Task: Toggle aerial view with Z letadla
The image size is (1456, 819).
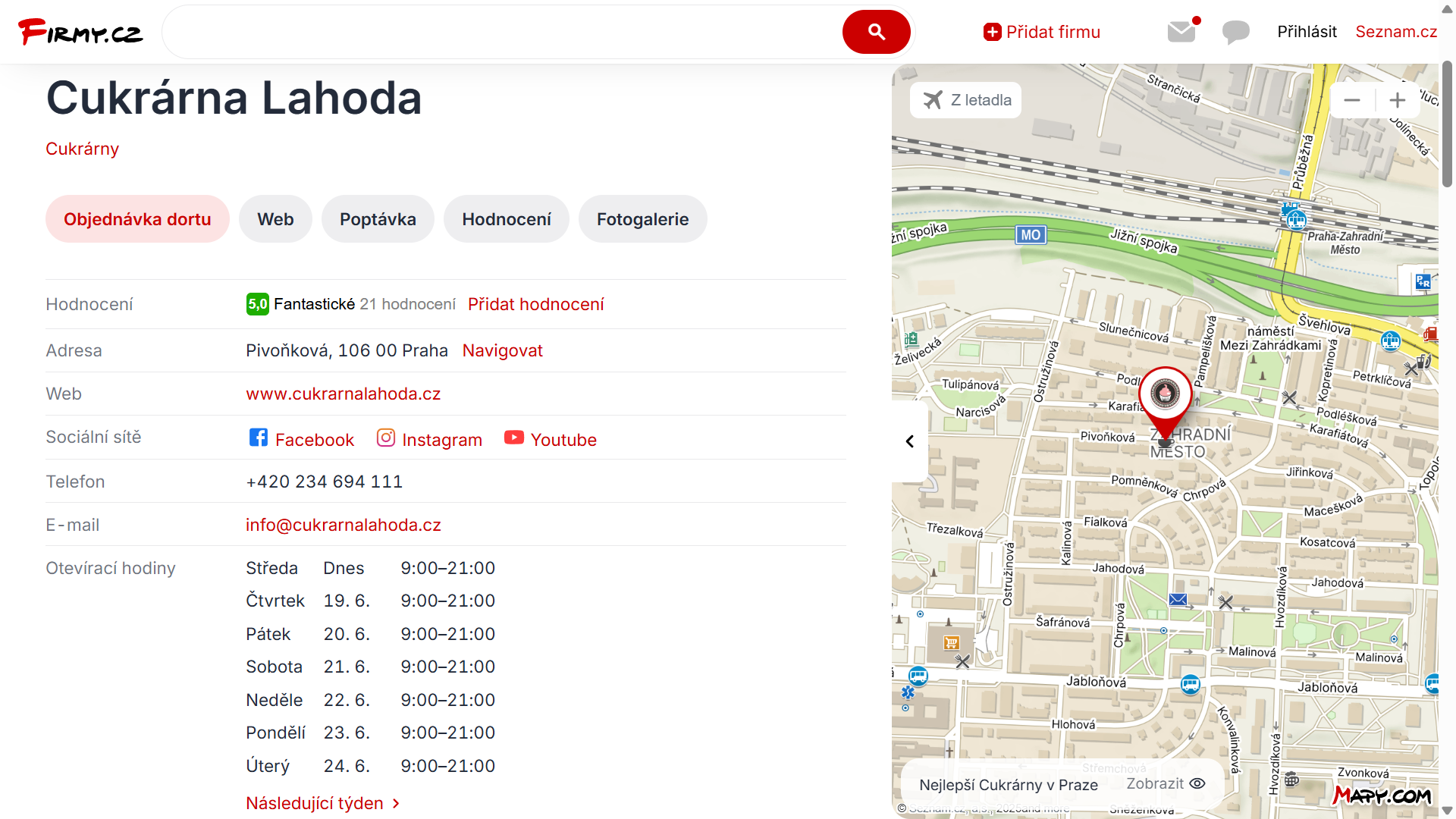Action: (x=966, y=100)
